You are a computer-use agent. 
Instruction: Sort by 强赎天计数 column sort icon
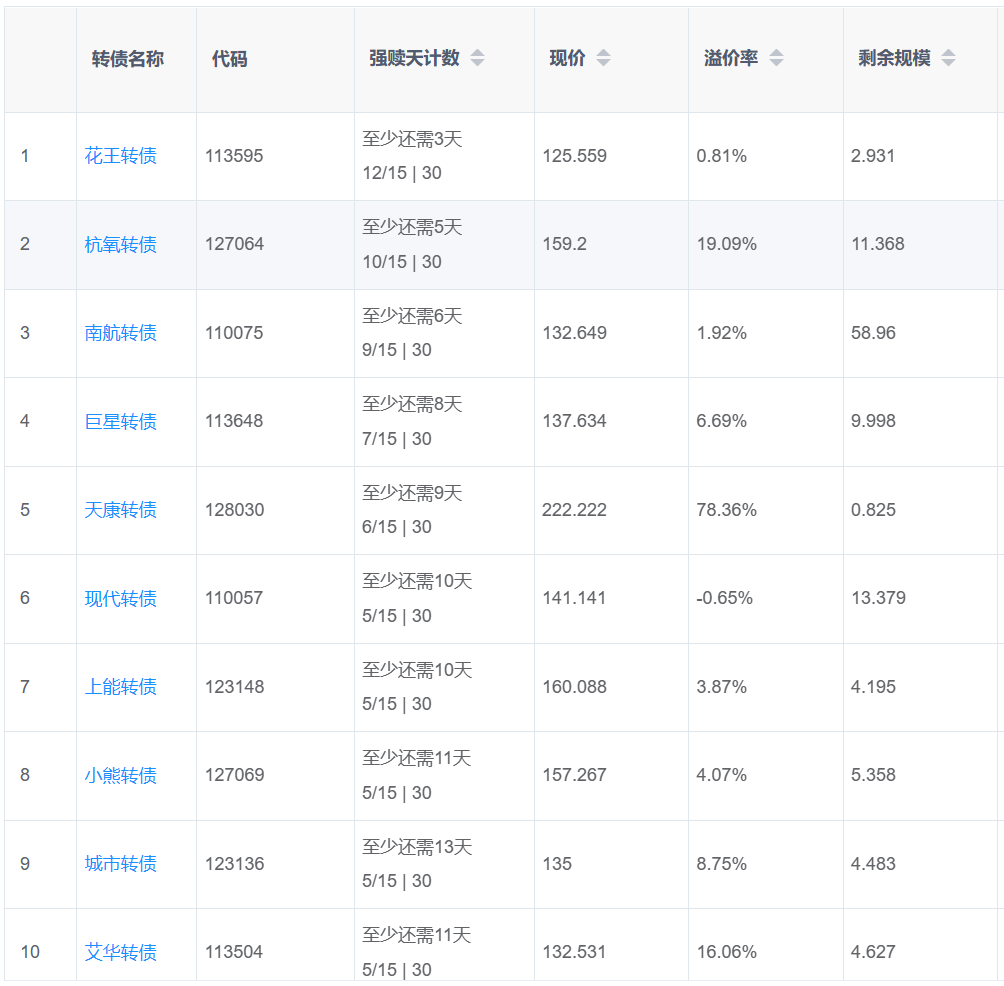(x=477, y=58)
